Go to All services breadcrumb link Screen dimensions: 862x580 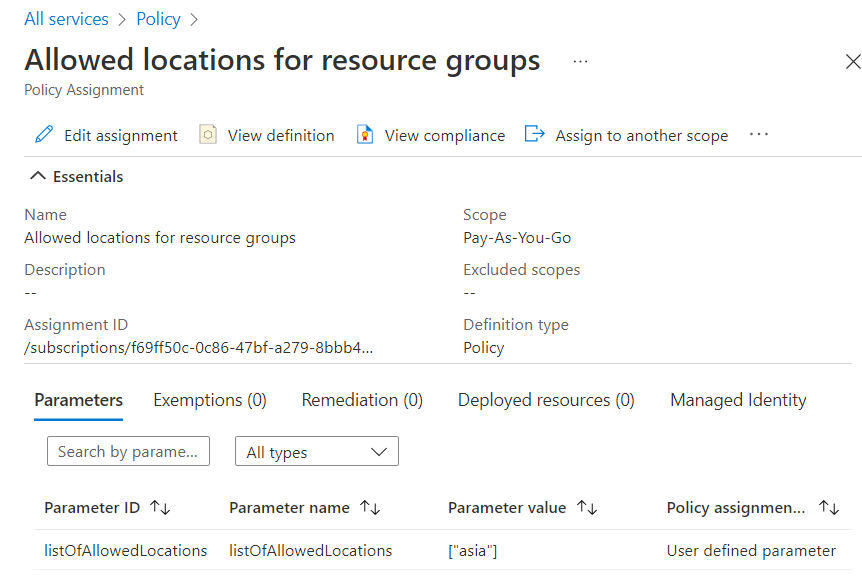pyautogui.click(x=66, y=19)
